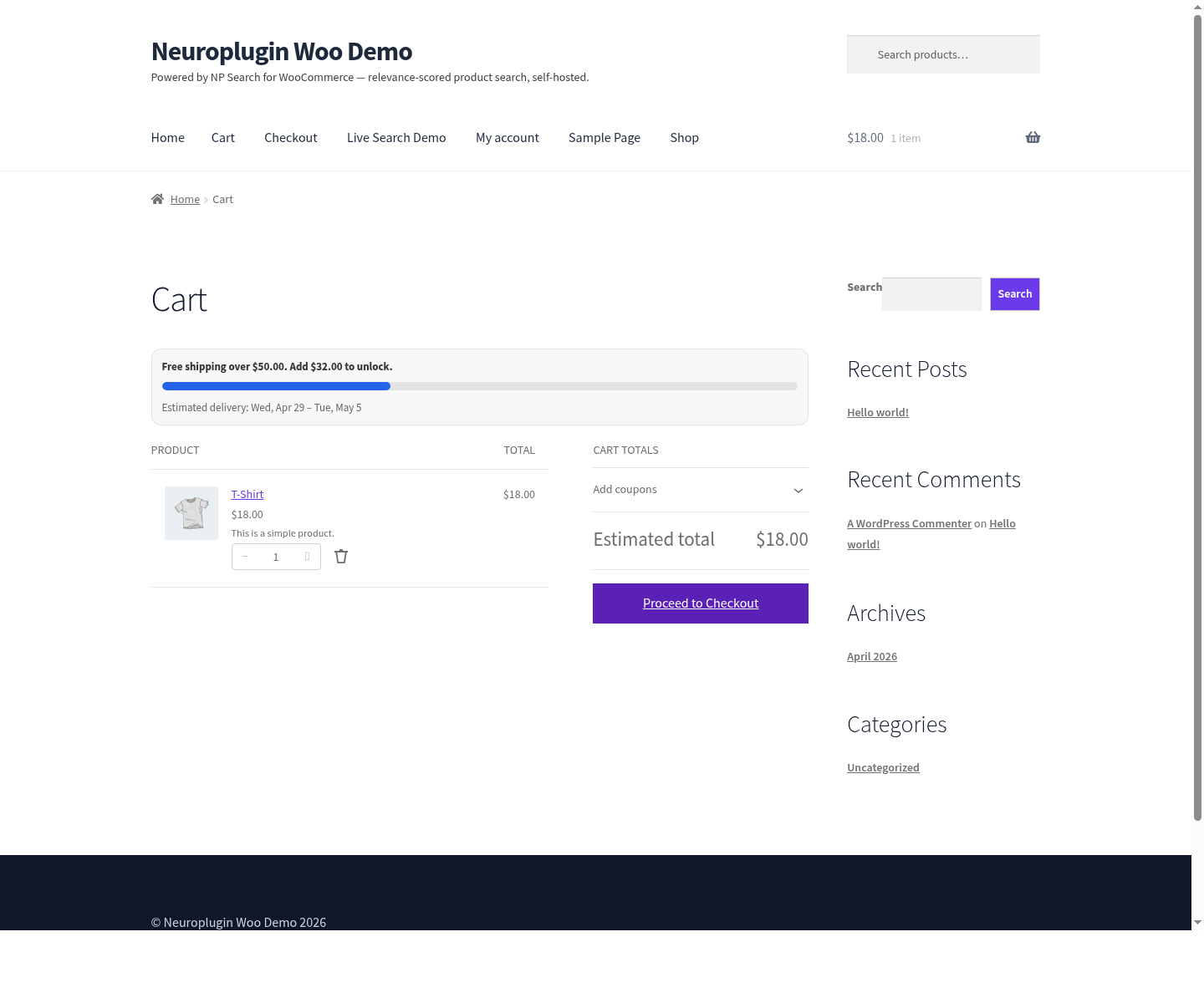
Task: Expand the Add coupons chevron
Action: click(x=798, y=491)
